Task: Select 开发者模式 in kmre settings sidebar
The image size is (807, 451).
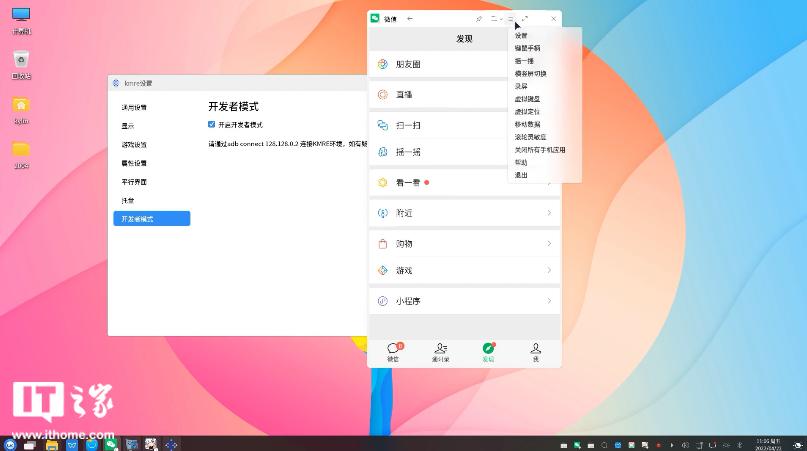Action: (152, 219)
